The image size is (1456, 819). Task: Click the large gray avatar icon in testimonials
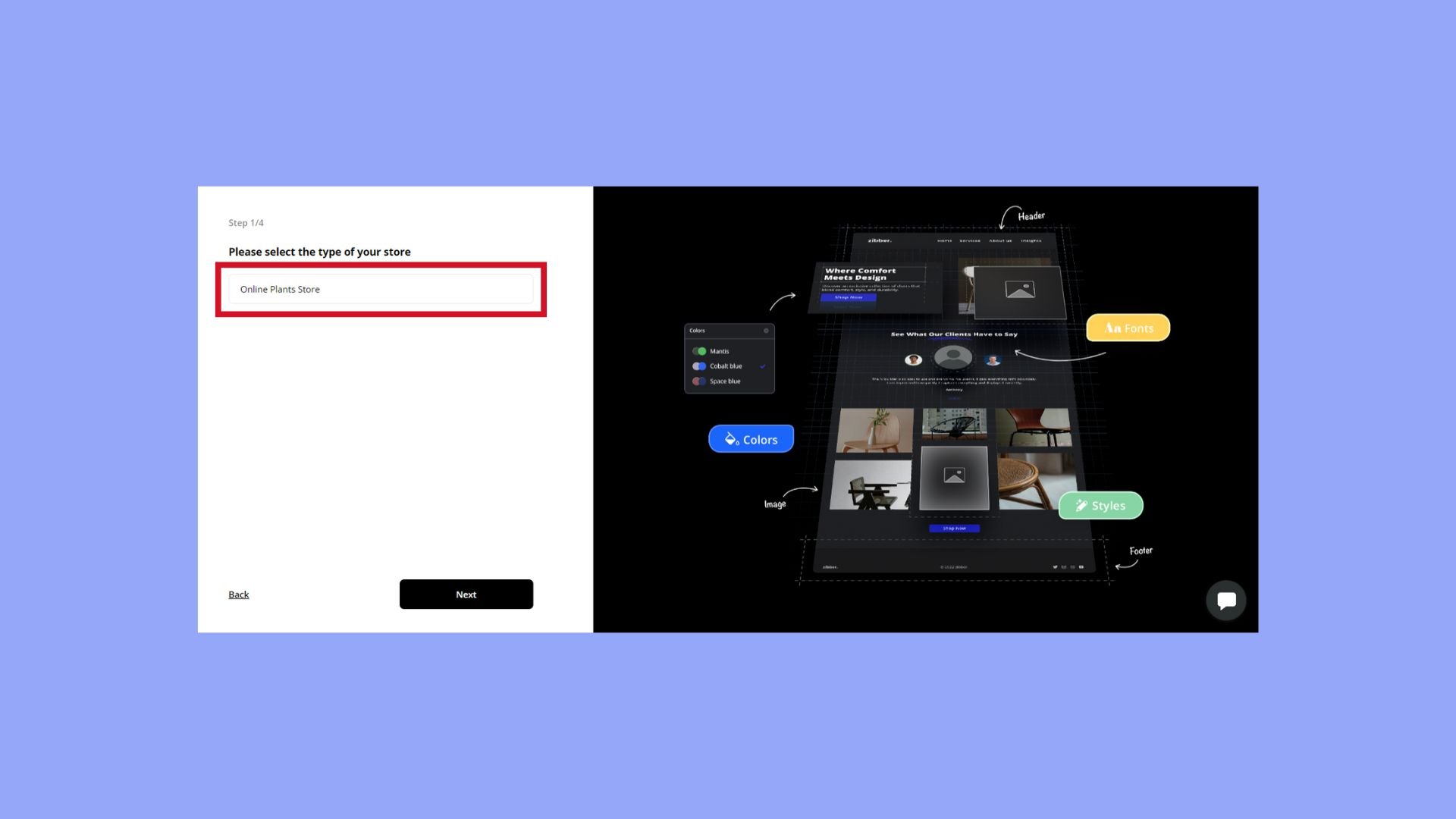[953, 356]
